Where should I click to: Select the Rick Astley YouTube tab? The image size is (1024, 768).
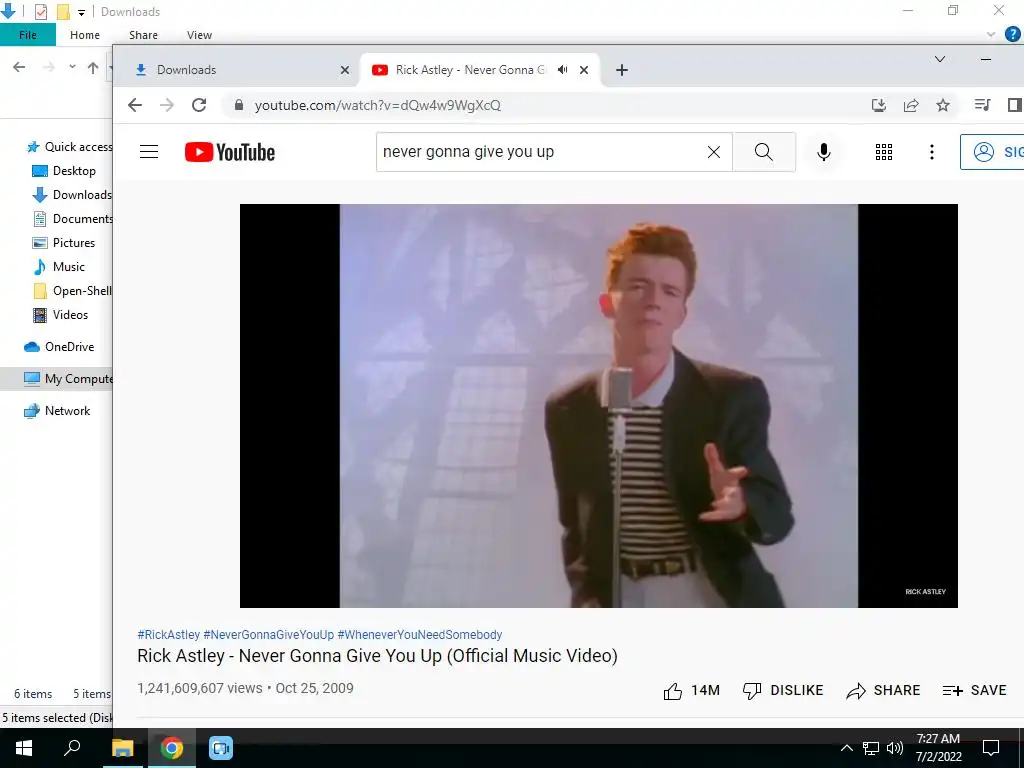tap(470, 70)
